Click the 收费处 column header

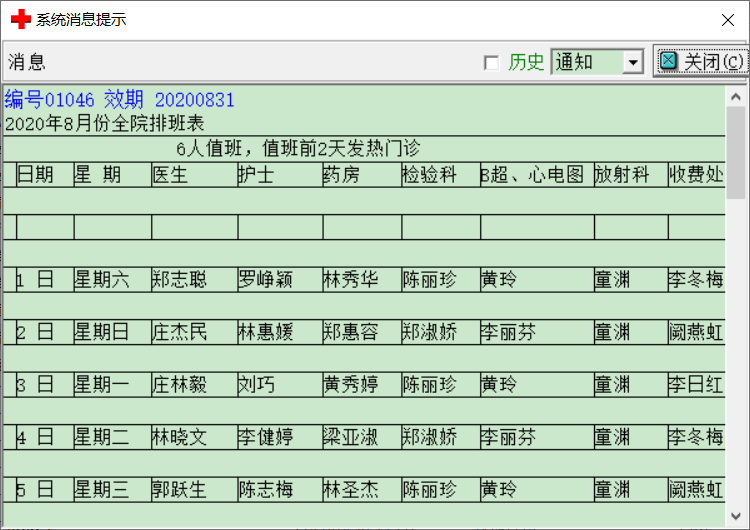696,175
